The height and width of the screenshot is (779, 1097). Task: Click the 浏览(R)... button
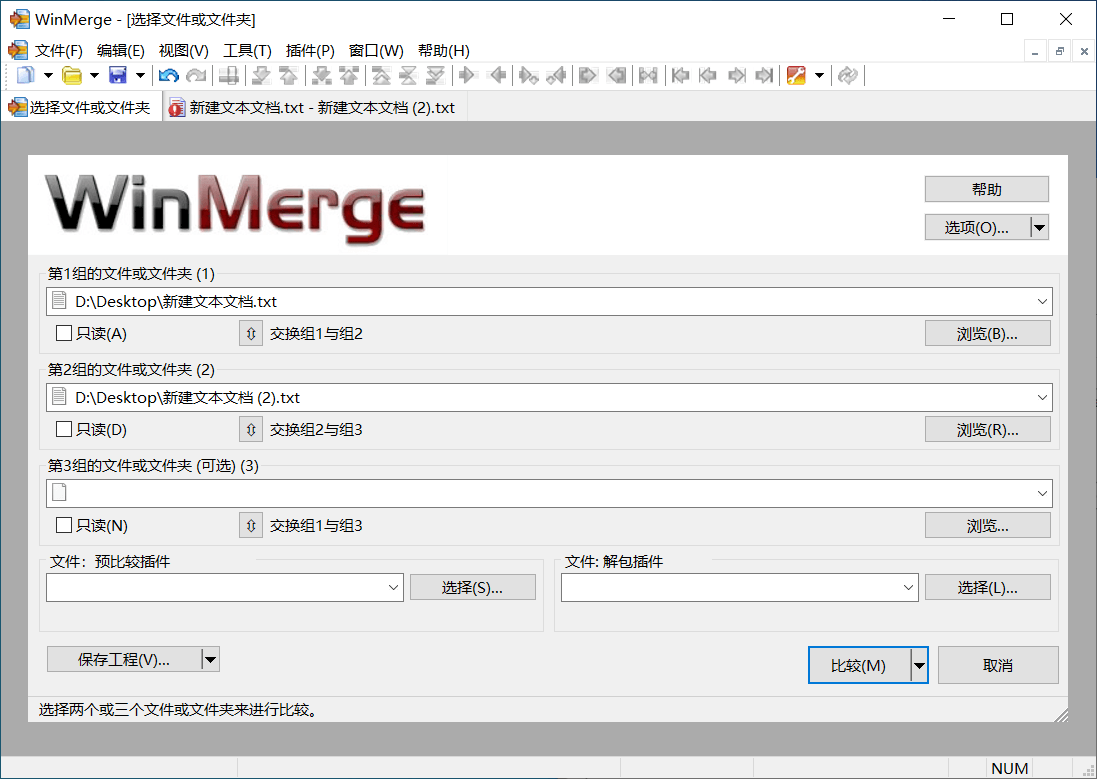point(987,429)
